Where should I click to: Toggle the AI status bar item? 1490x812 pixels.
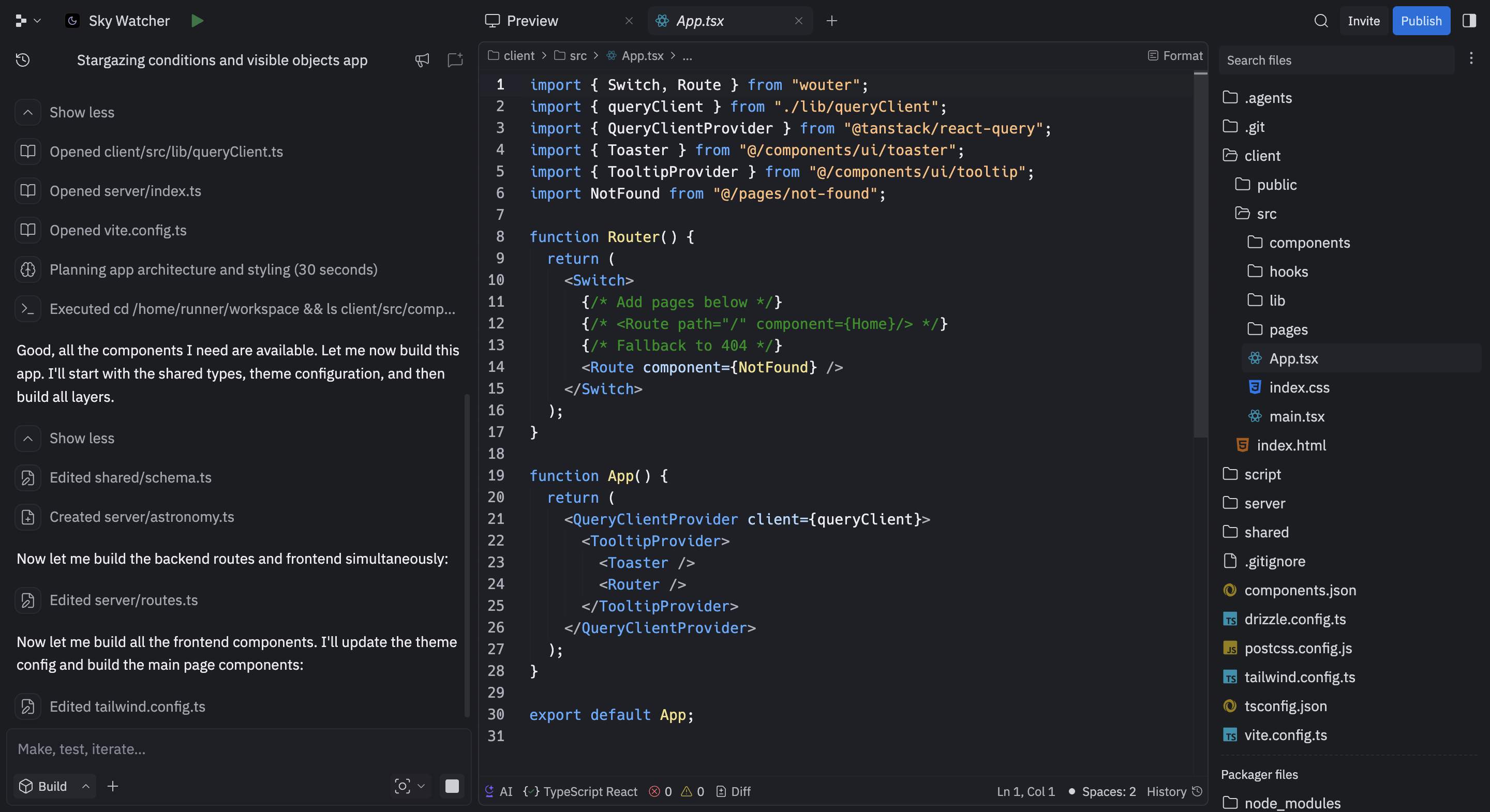[499, 791]
